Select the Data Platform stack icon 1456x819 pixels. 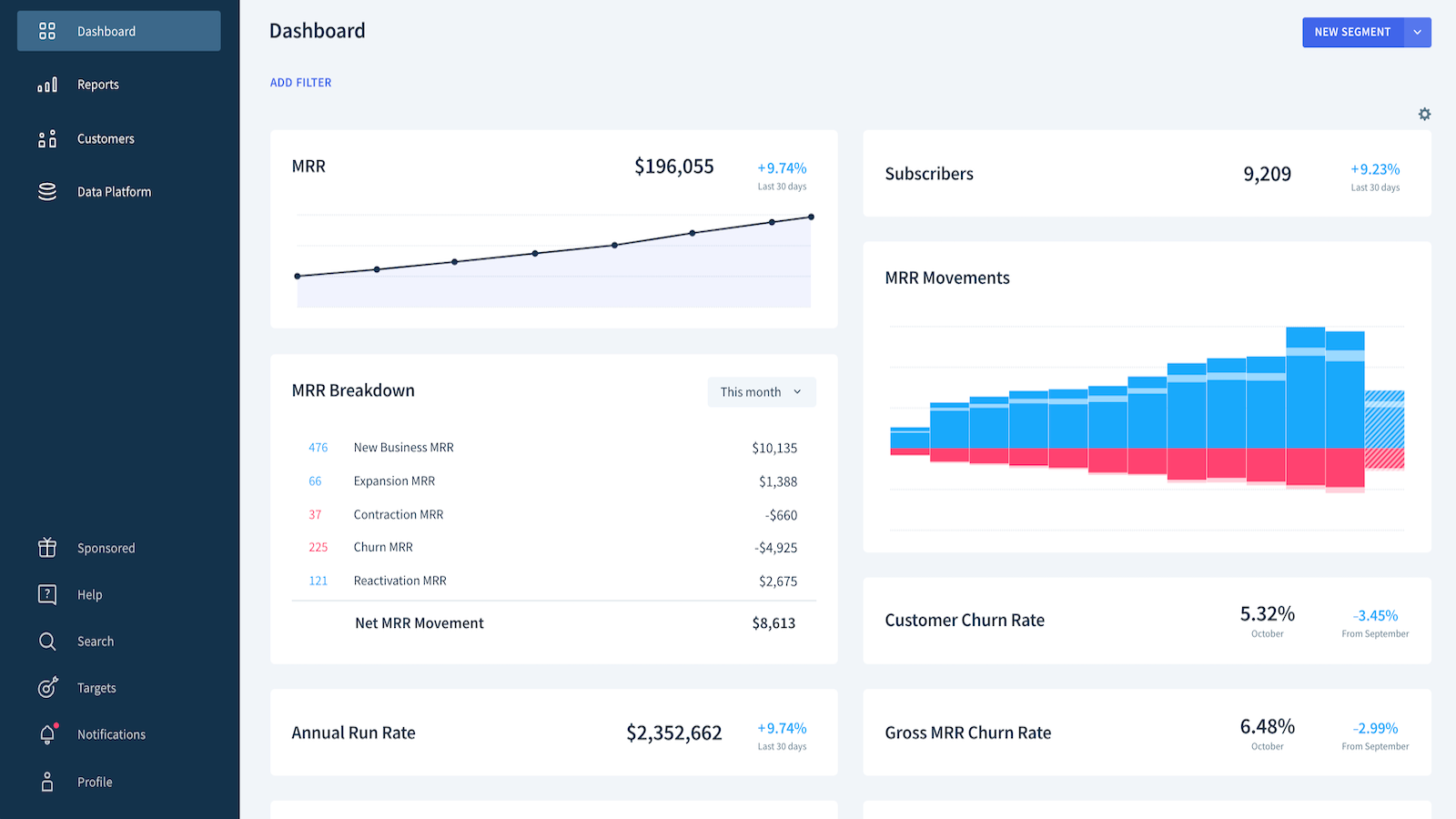[x=47, y=192]
